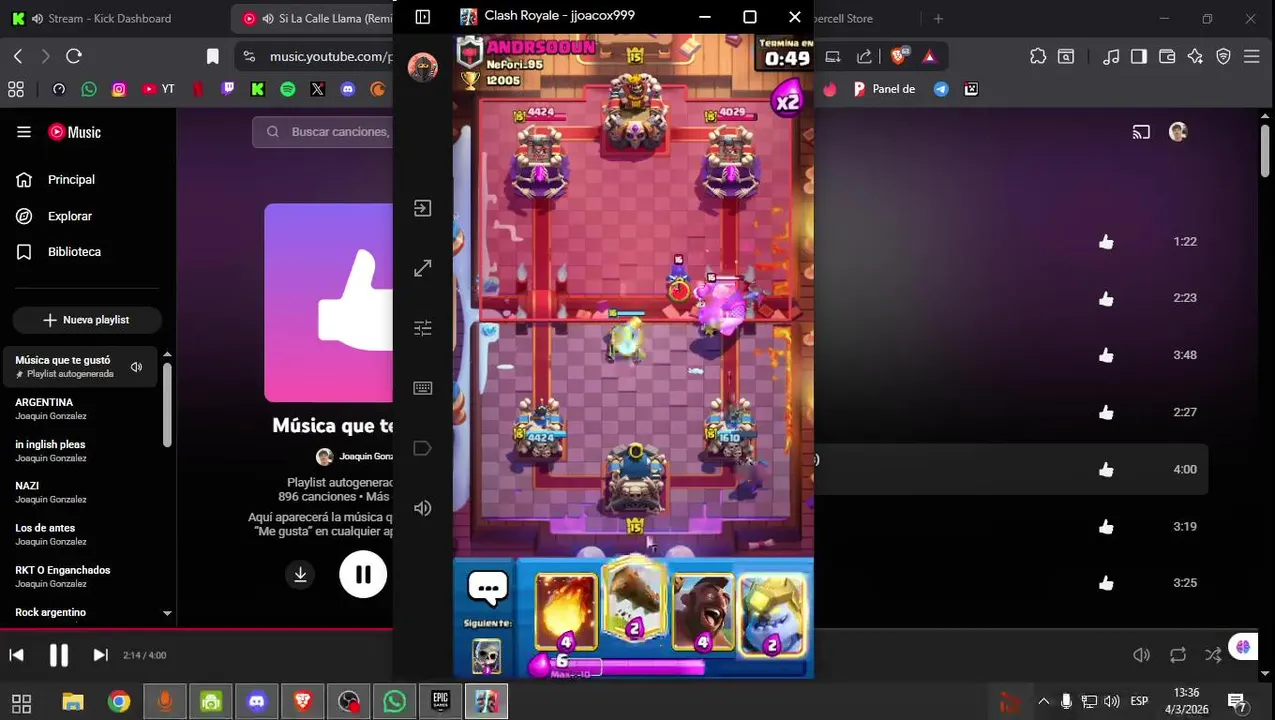Image resolution: width=1275 pixels, height=720 pixels.
Task: Toggle shuffle in player bar
Action: pyautogui.click(x=1213, y=655)
